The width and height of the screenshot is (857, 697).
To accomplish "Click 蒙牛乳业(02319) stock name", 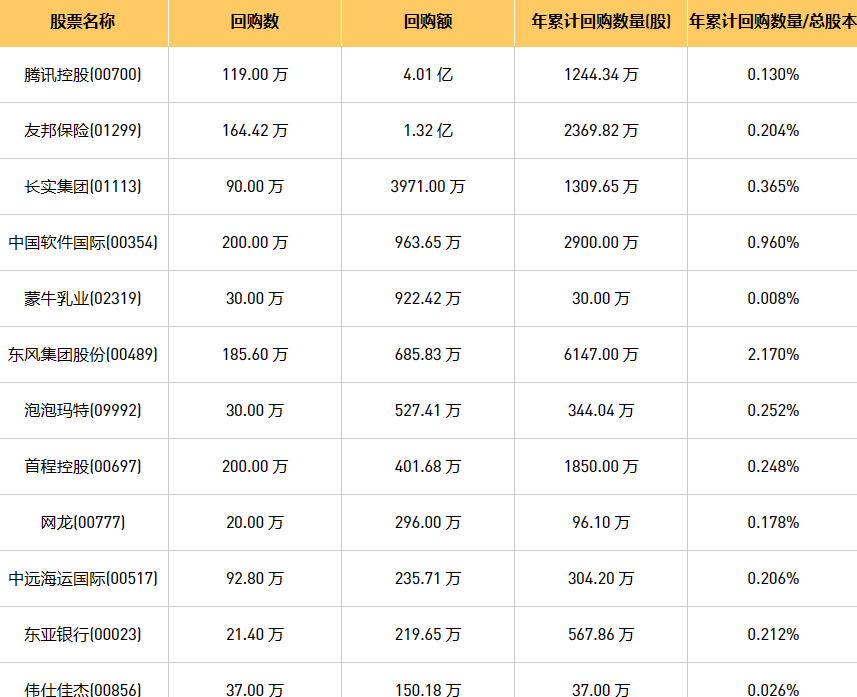I will pos(83,298).
